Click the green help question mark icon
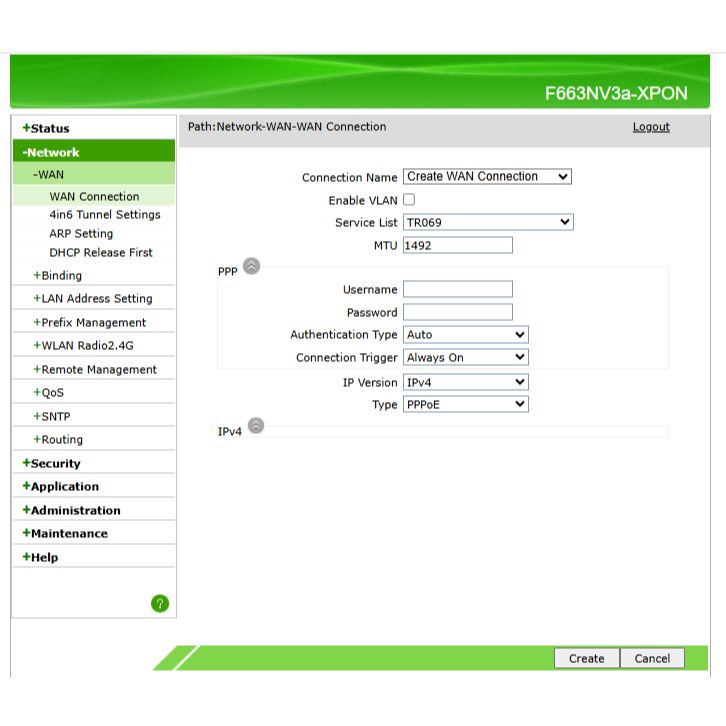This screenshot has width=726, height=726. click(x=159, y=603)
